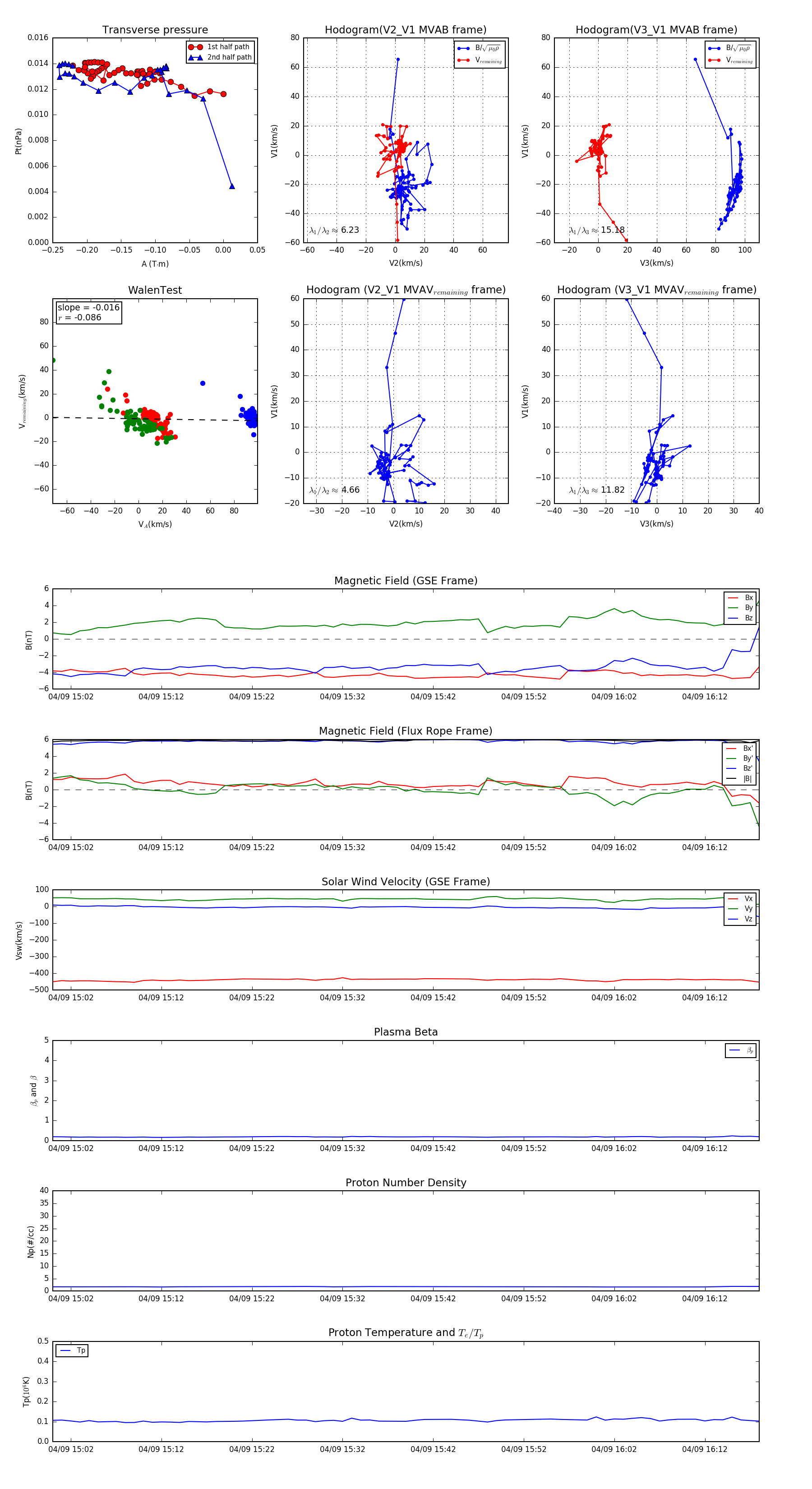Click the 'Hodogram(V2_V1 MVAB frame)' title
Screen dimensions: 812x1489
click(405, 30)
